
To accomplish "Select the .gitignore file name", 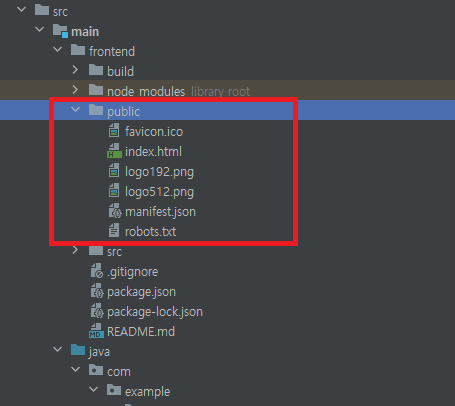I will click(133, 272).
